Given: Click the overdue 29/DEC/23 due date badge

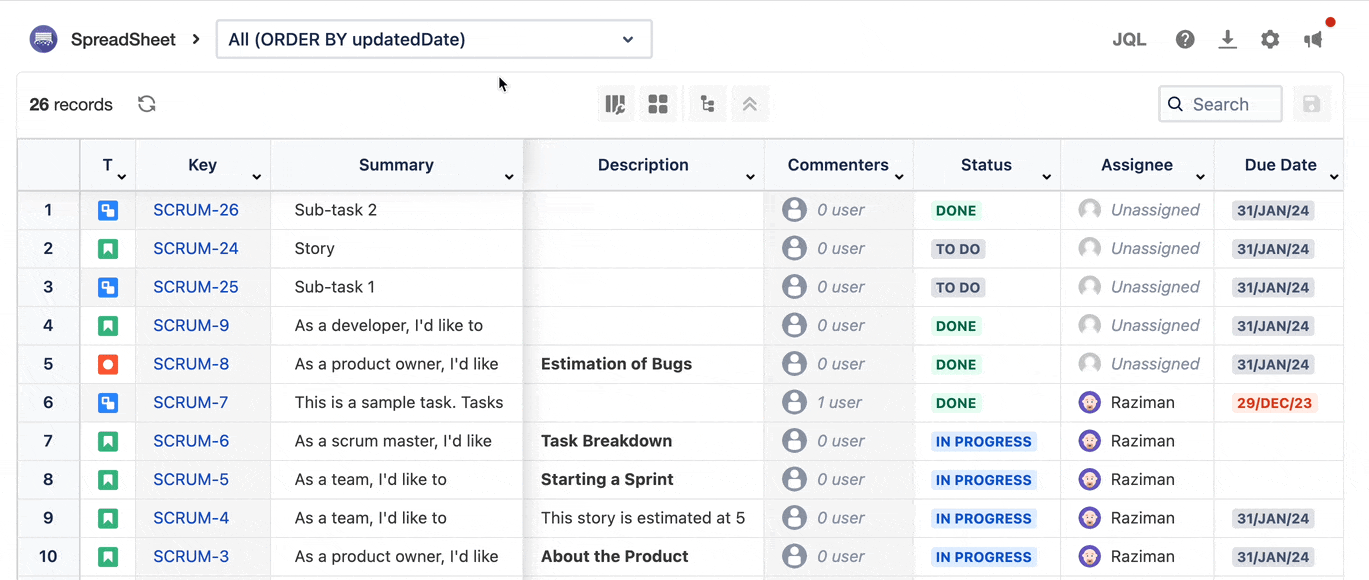Looking at the screenshot, I should point(1274,403).
